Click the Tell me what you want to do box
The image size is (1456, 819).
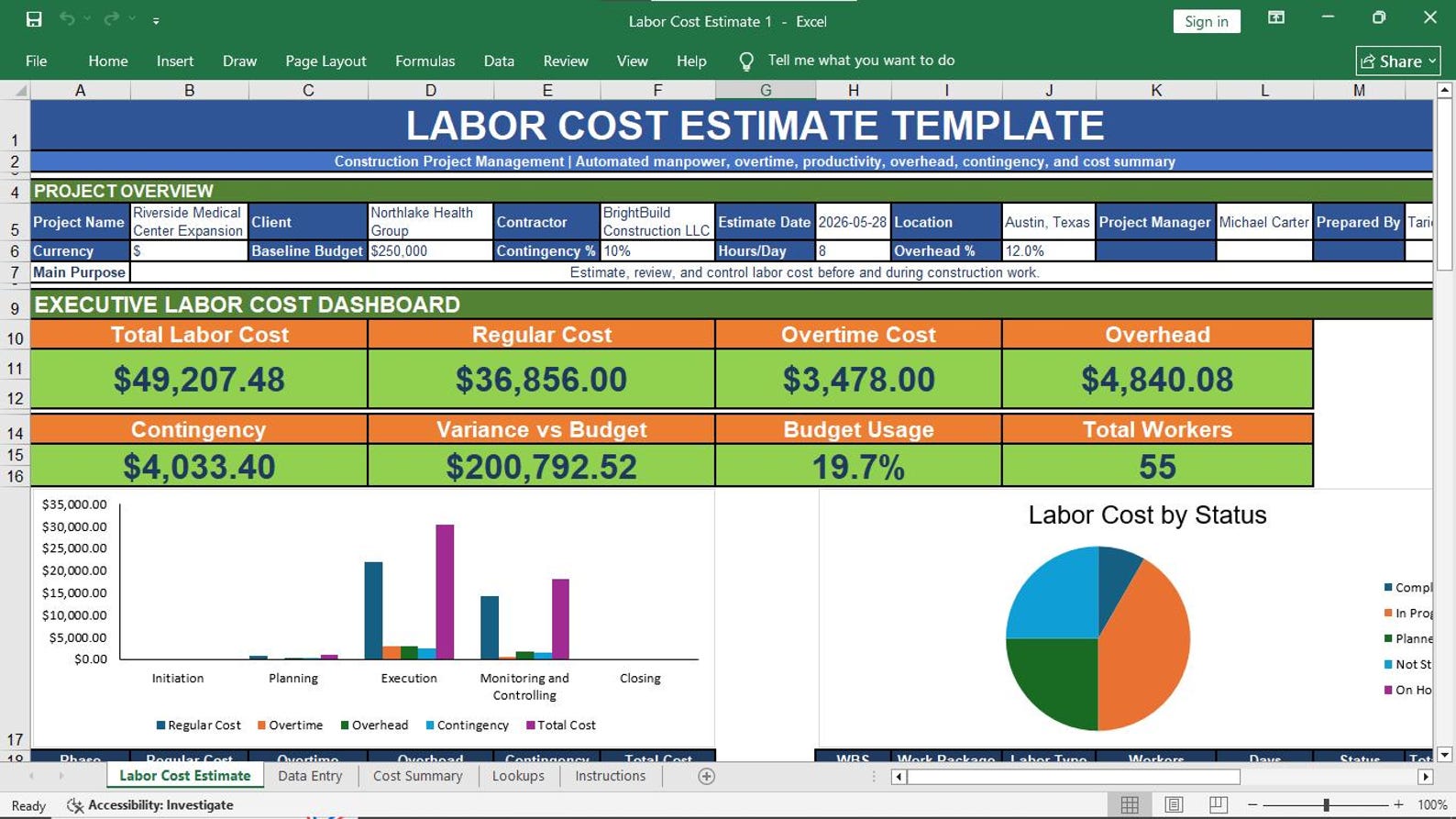point(861,61)
